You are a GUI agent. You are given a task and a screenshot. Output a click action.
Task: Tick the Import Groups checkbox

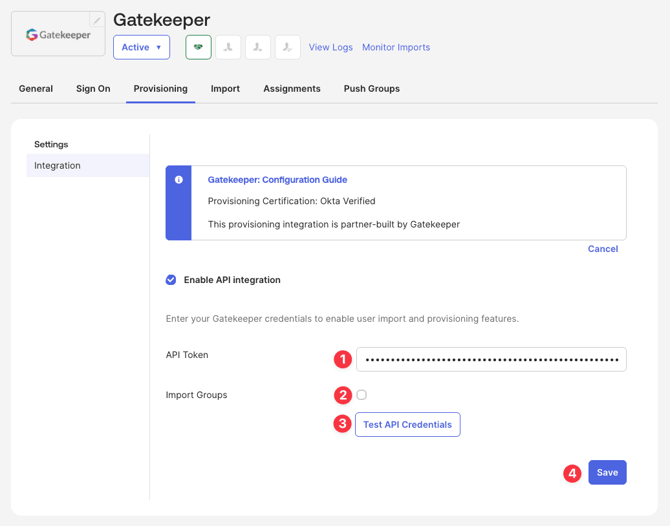tap(362, 395)
